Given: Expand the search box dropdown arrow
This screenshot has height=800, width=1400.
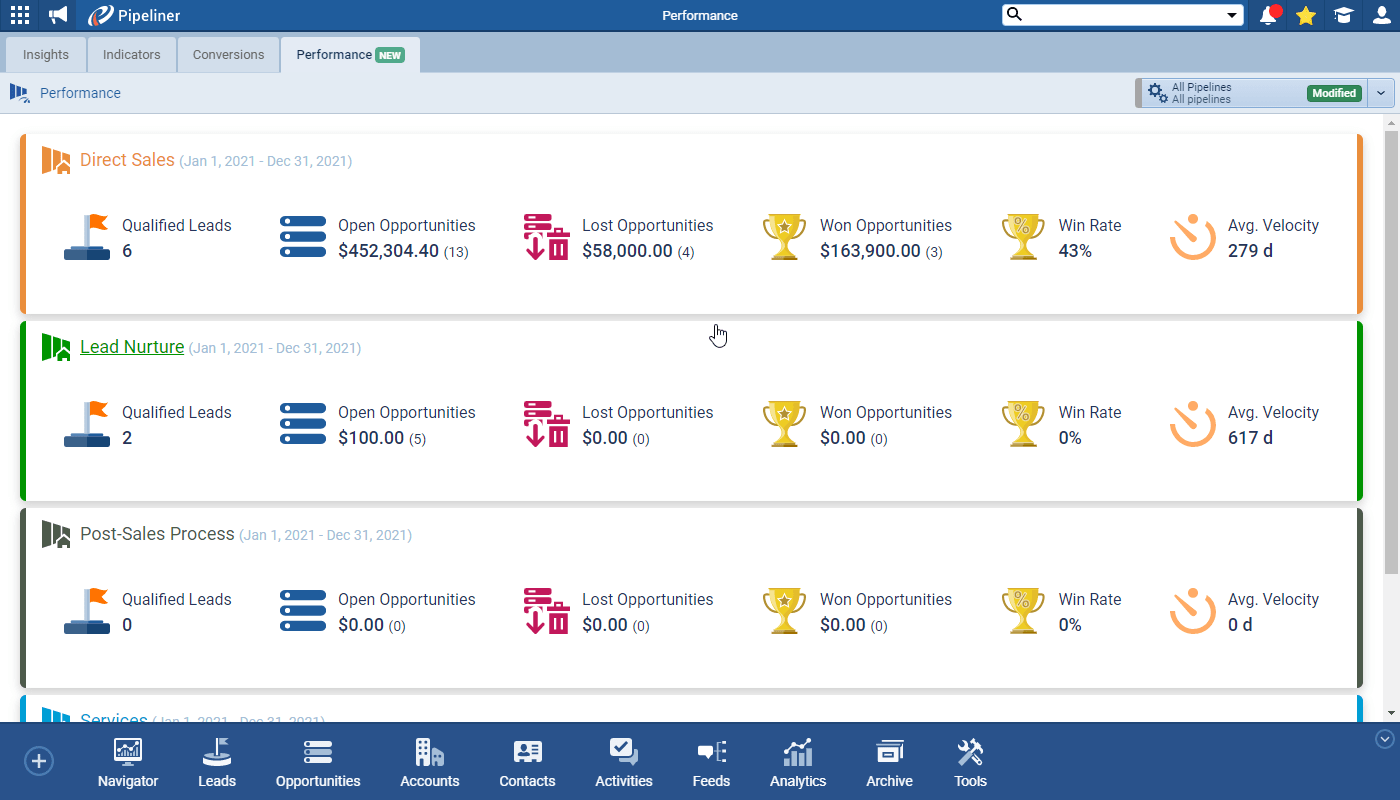Looking at the screenshot, I should (x=1232, y=15).
